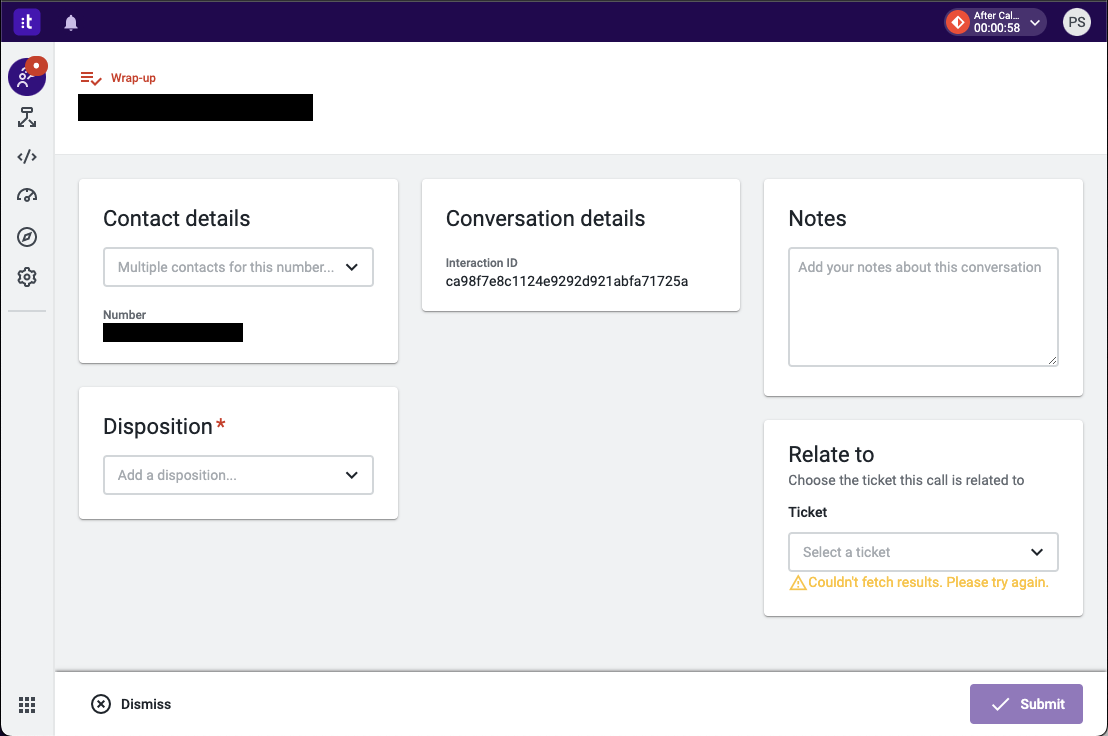
Task: Open the routing flows sidebar icon
Action: coord(27,117)
